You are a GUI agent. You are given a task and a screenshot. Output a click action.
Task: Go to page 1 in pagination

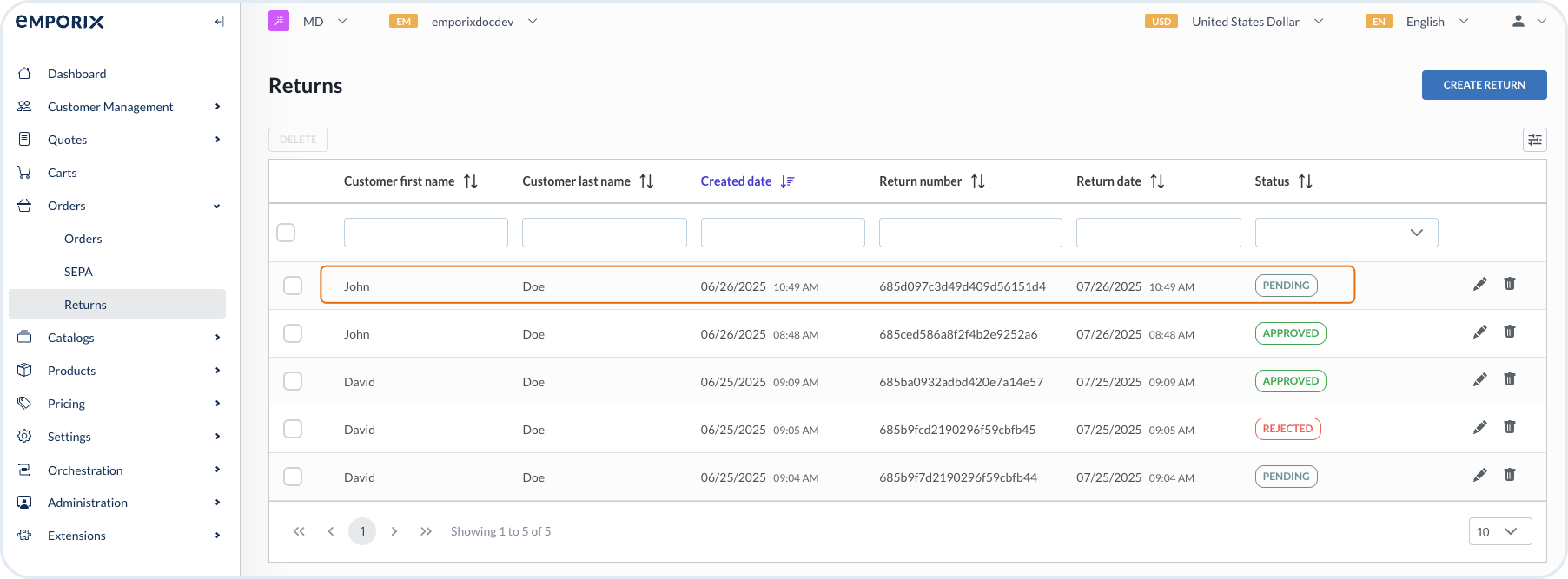pos(362,531)
